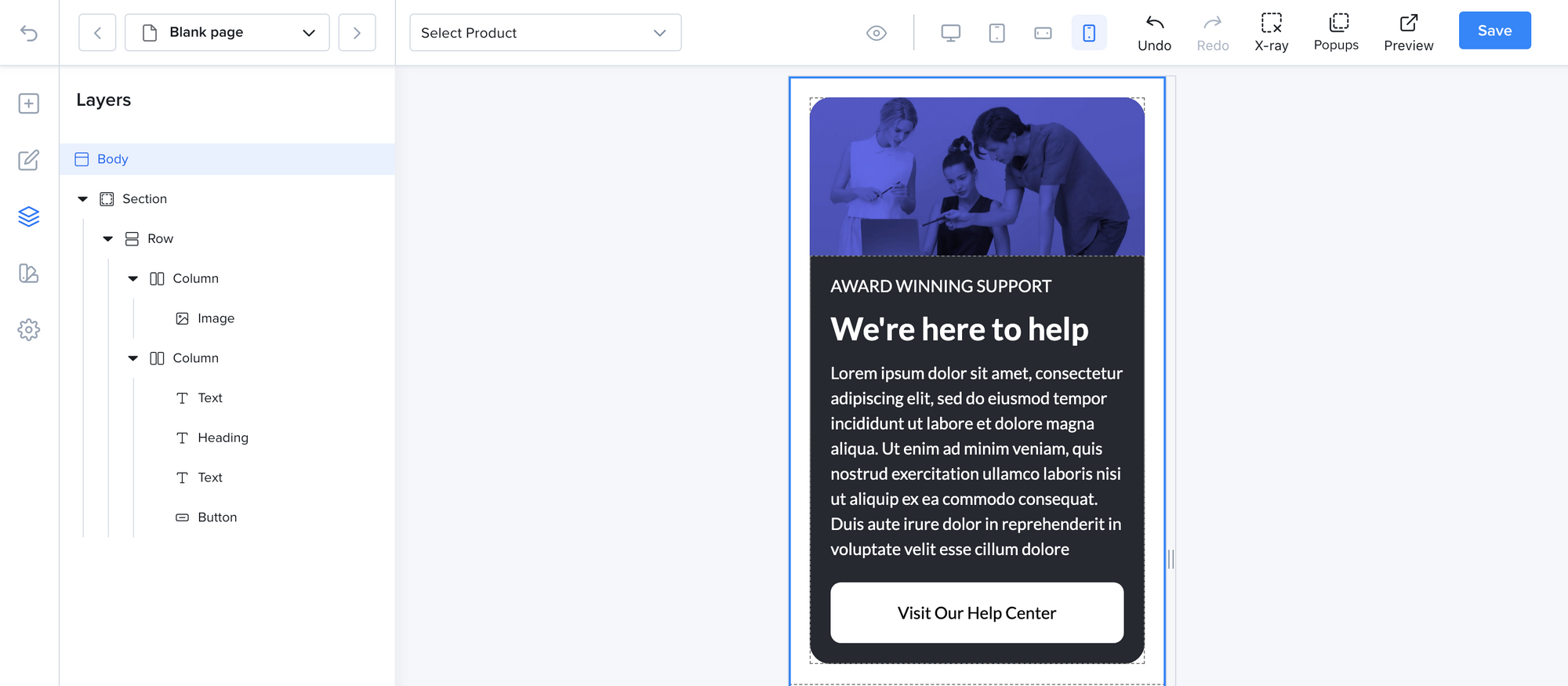Switch to mobile portrait device view
Image resolution: width=1568 pixels, height=686 pixels.
click(1089, 33)
